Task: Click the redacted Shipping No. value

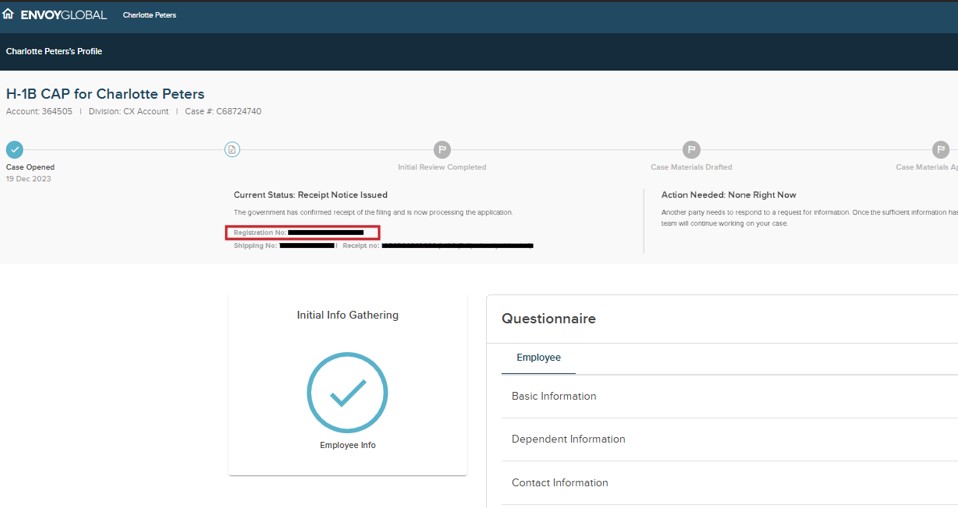Action: (307, 246)
